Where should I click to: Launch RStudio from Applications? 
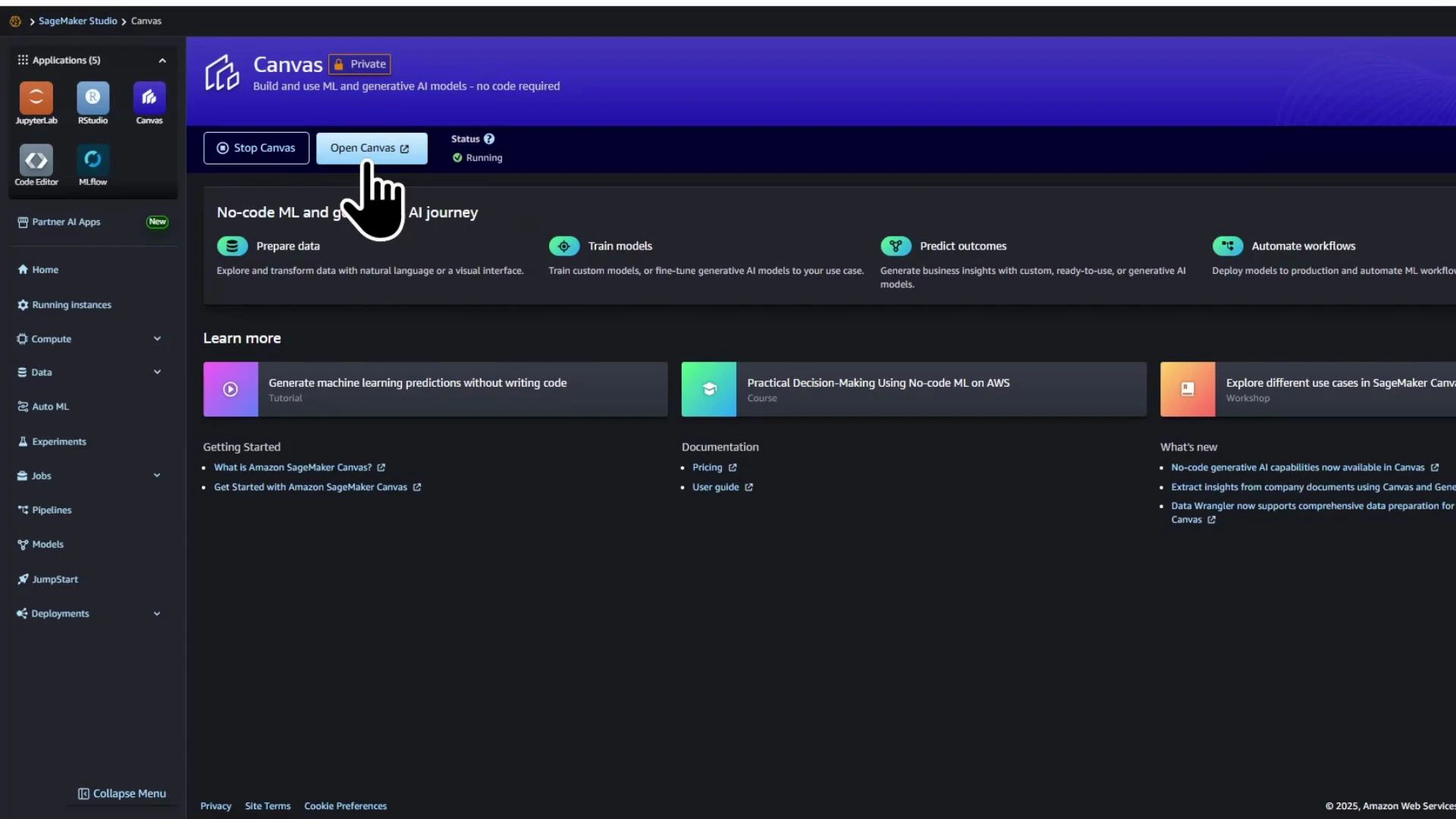coord(93,102)
